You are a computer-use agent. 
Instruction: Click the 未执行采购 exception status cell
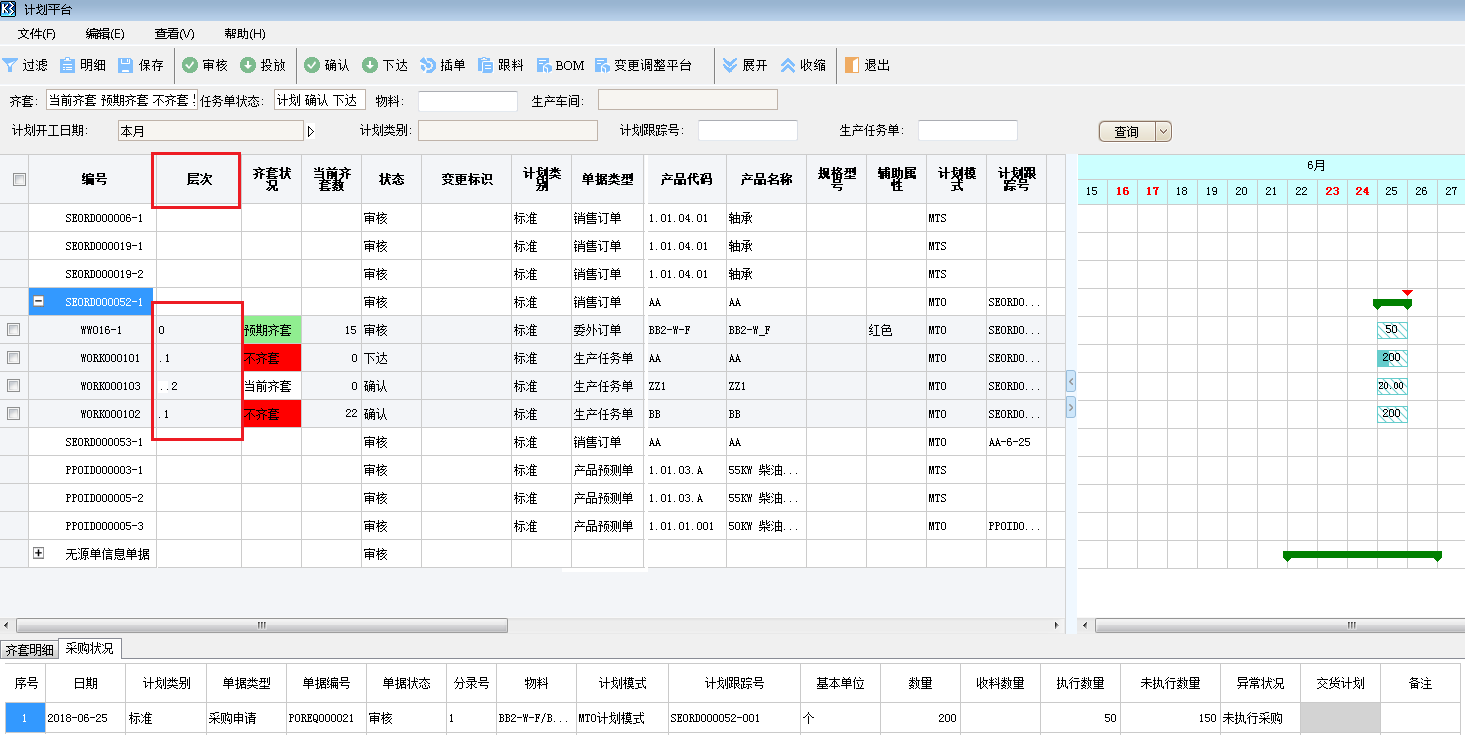tap(1260, 718)
